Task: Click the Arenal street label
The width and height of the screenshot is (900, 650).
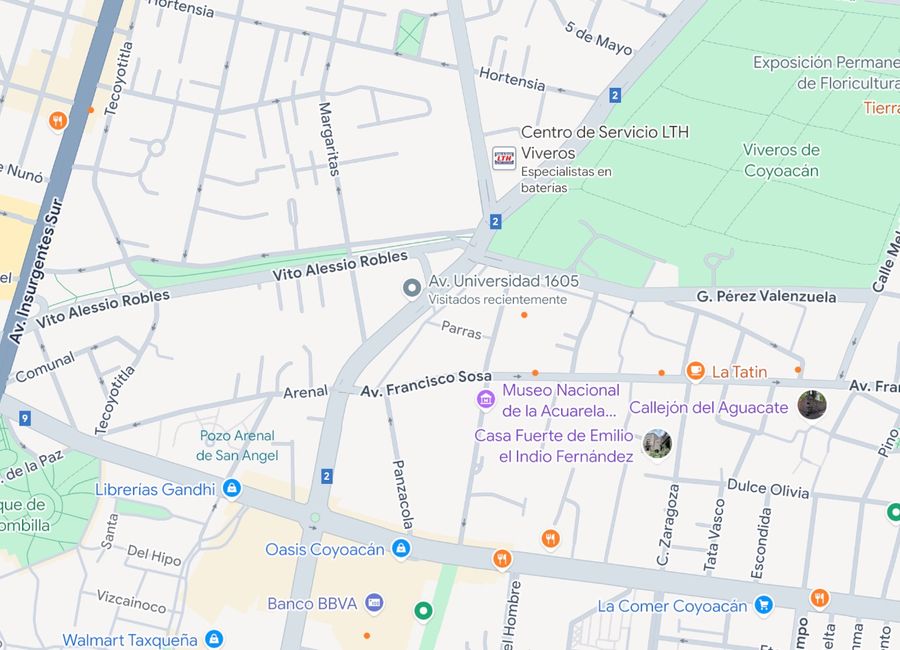Action: click(305, 392)
